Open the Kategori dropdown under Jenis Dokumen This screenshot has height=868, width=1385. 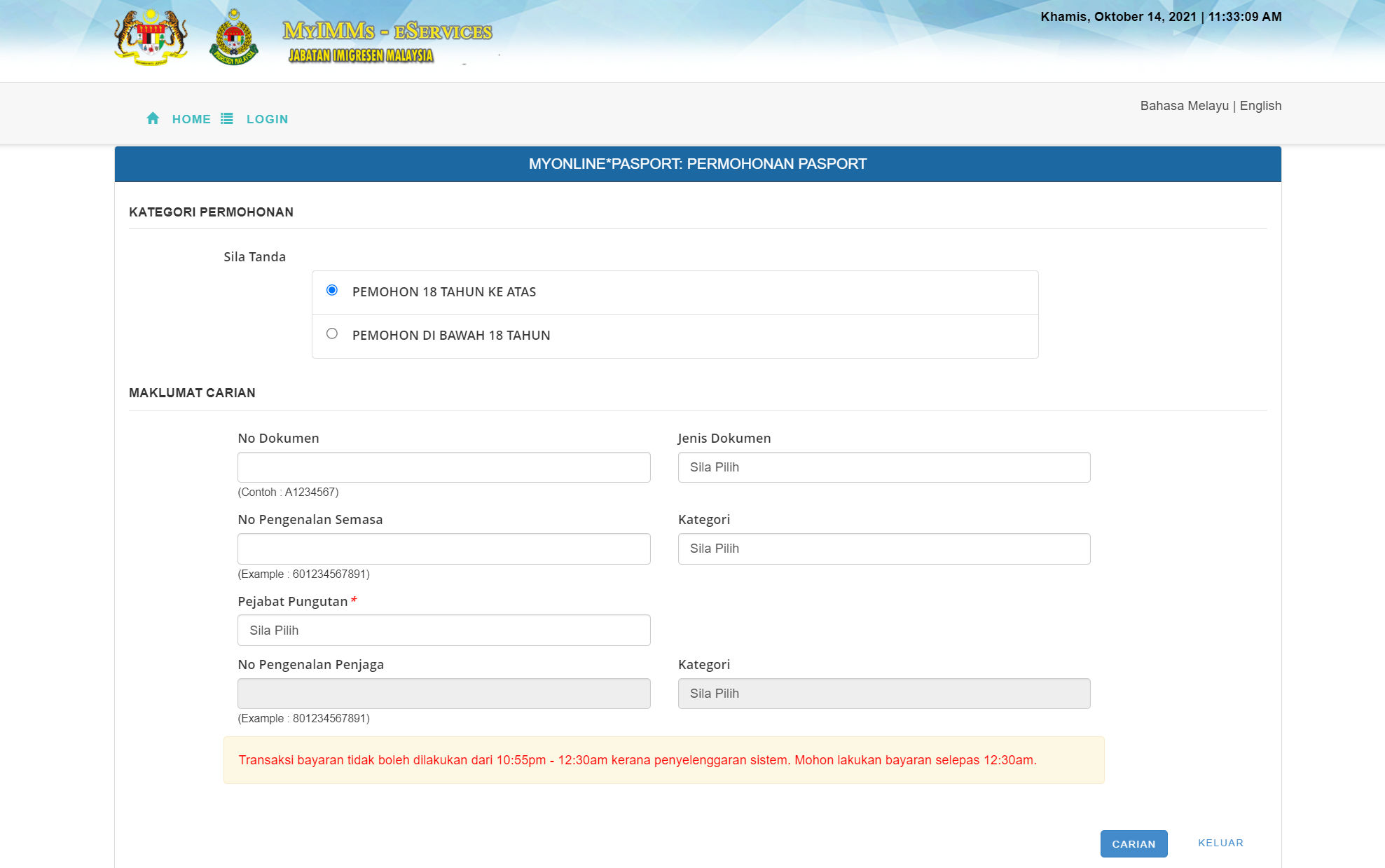tap(883, 549)
